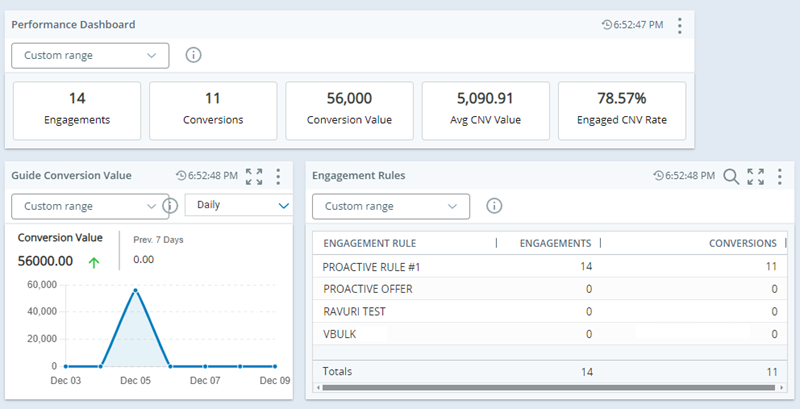Click Performance Dashboard refresh time clock icon
Image resolution: width=800 pixels, height=409 pixels.
(x=607, y=24)
